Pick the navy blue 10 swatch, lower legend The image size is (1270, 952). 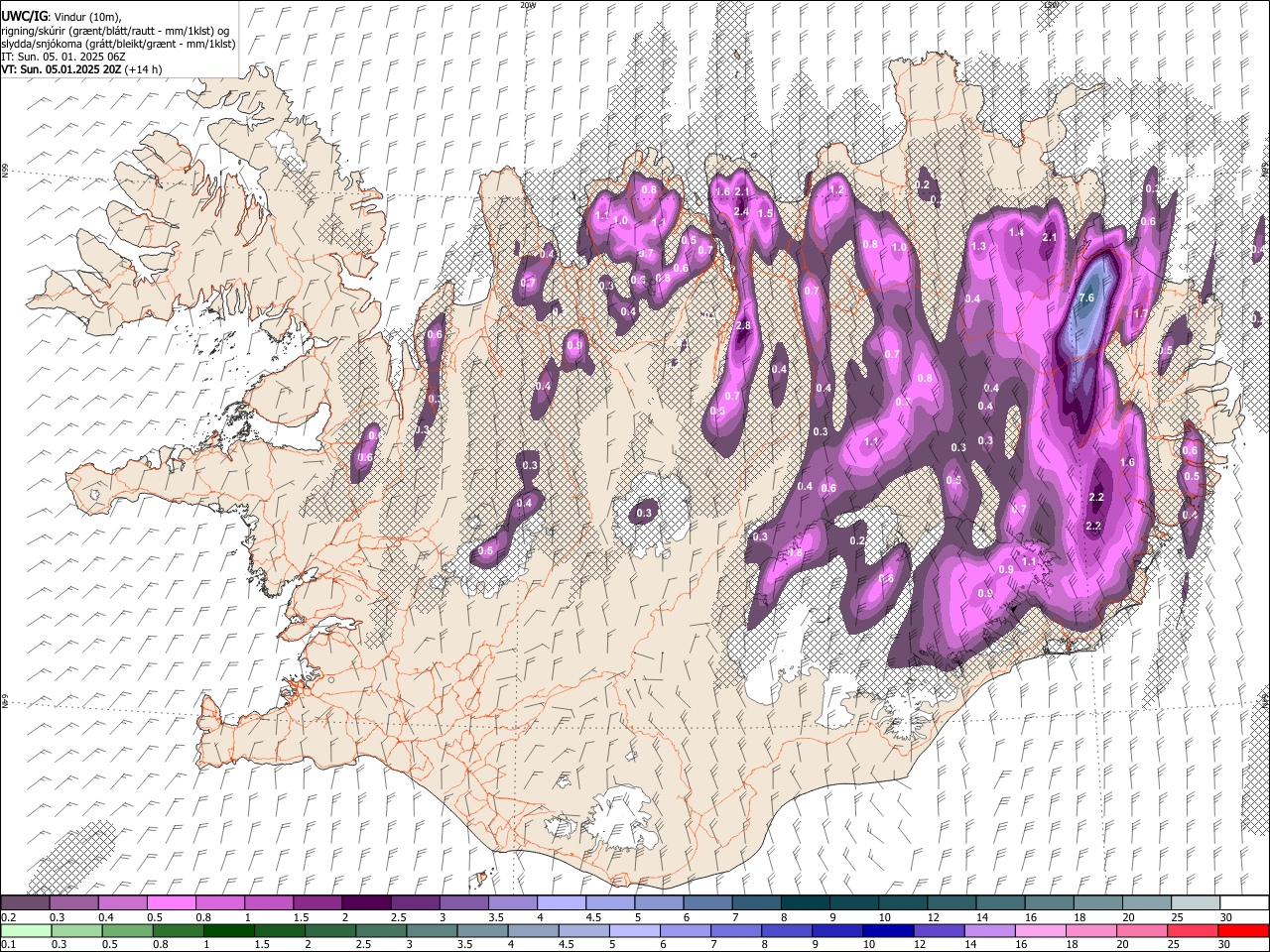click(x=888, y=931)
